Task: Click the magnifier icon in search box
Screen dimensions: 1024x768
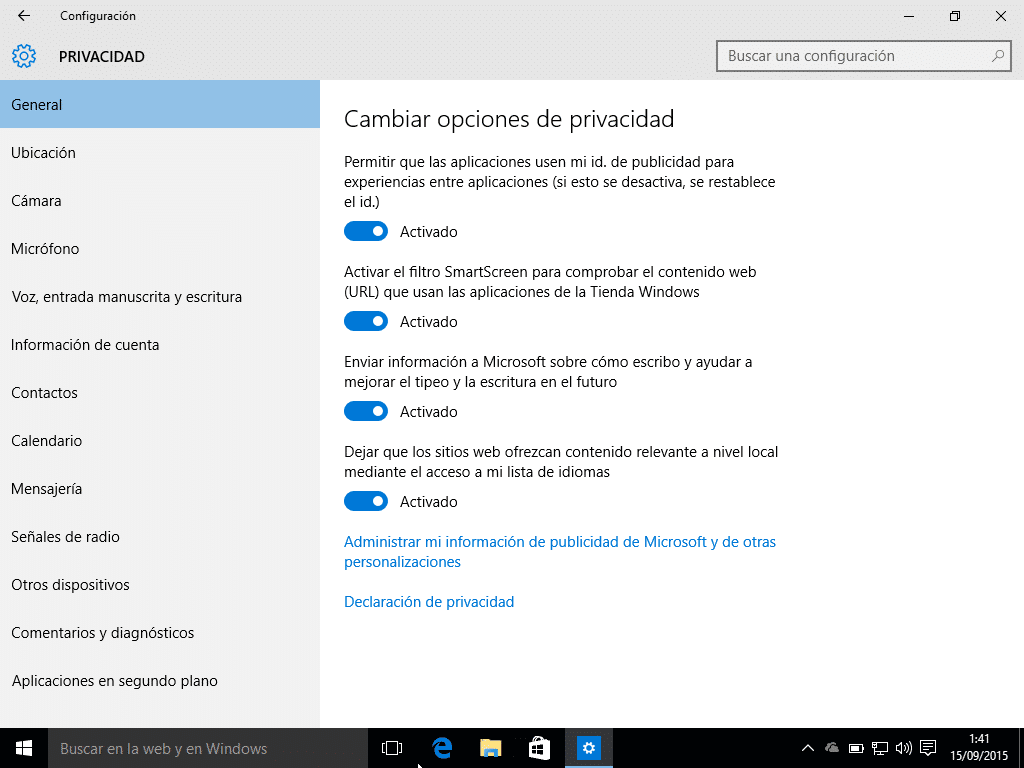Action: pos(997,56)
